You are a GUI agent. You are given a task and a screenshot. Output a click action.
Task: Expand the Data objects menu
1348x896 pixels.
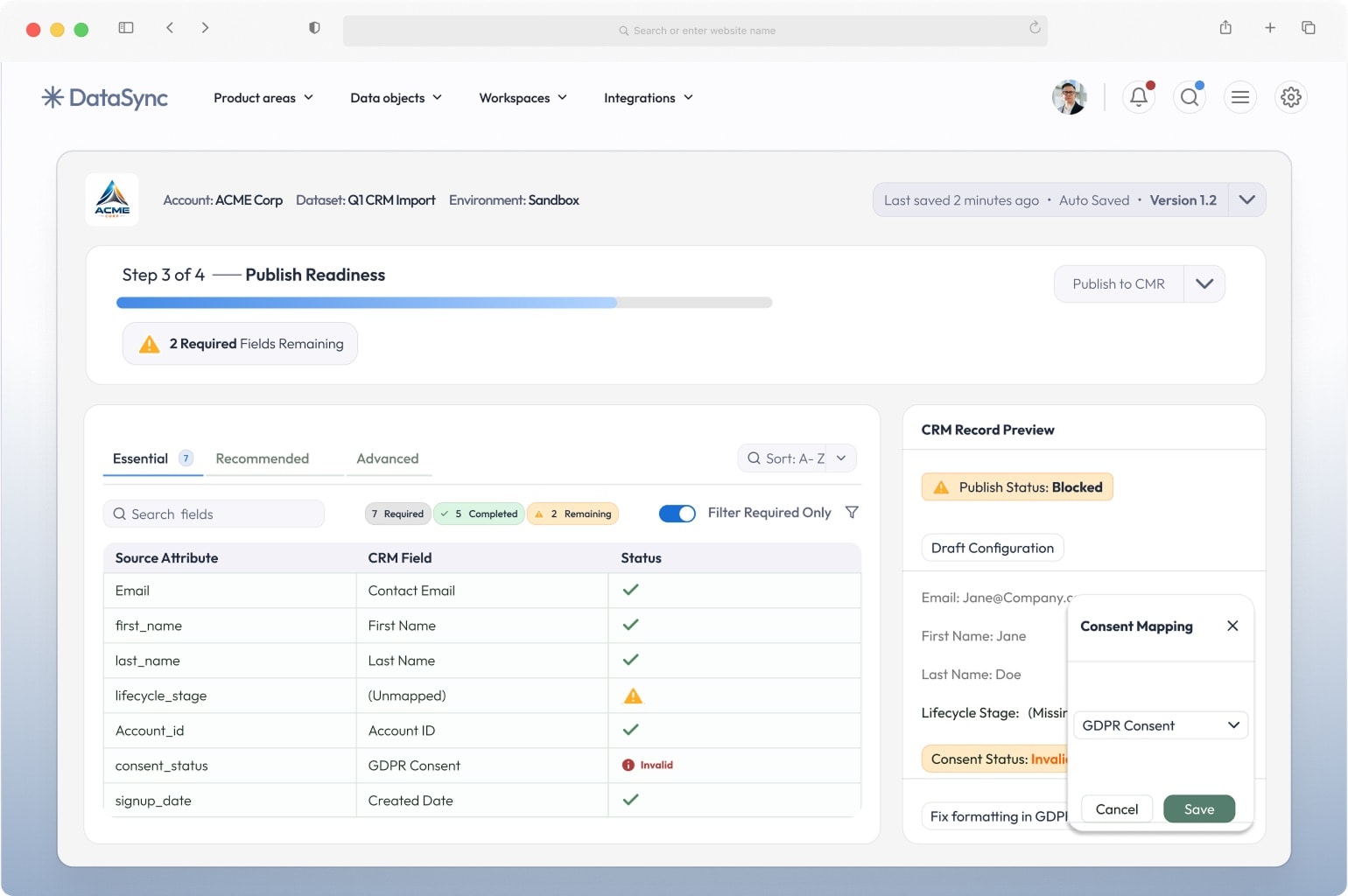click(x=396, y=98)
